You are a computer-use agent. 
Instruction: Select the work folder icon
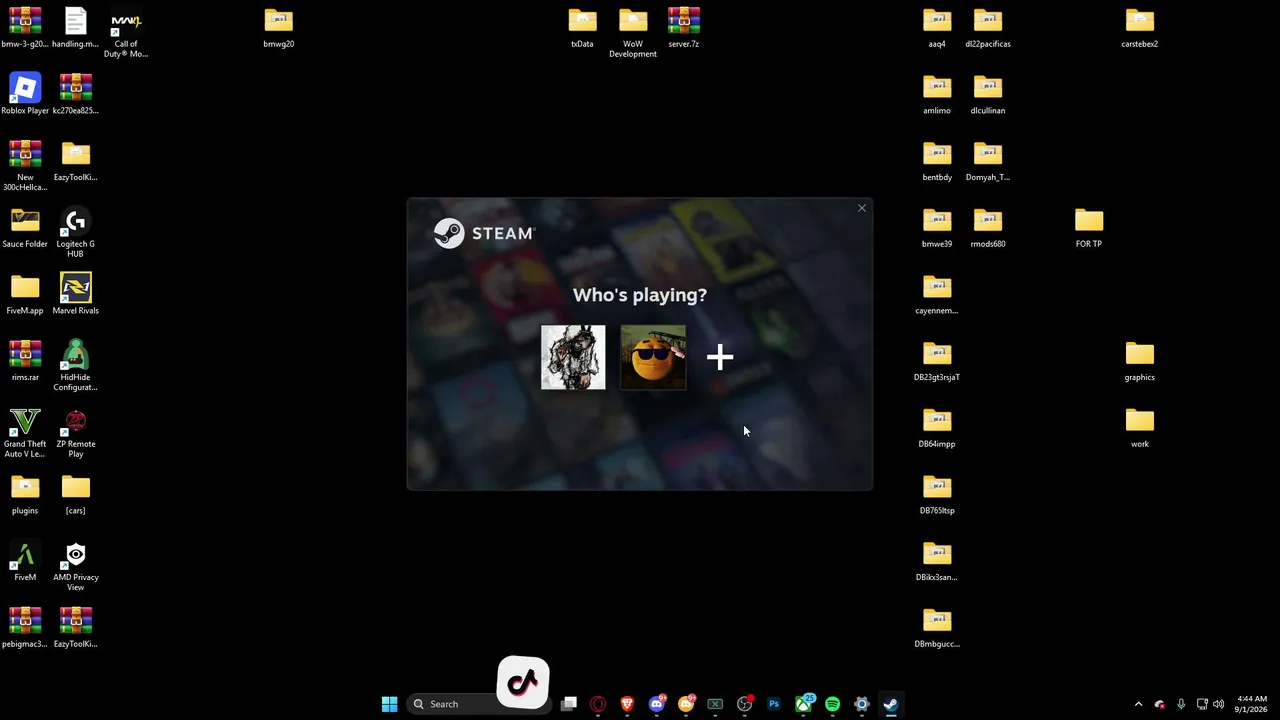pyautogui.click(x=1140, y=428)
